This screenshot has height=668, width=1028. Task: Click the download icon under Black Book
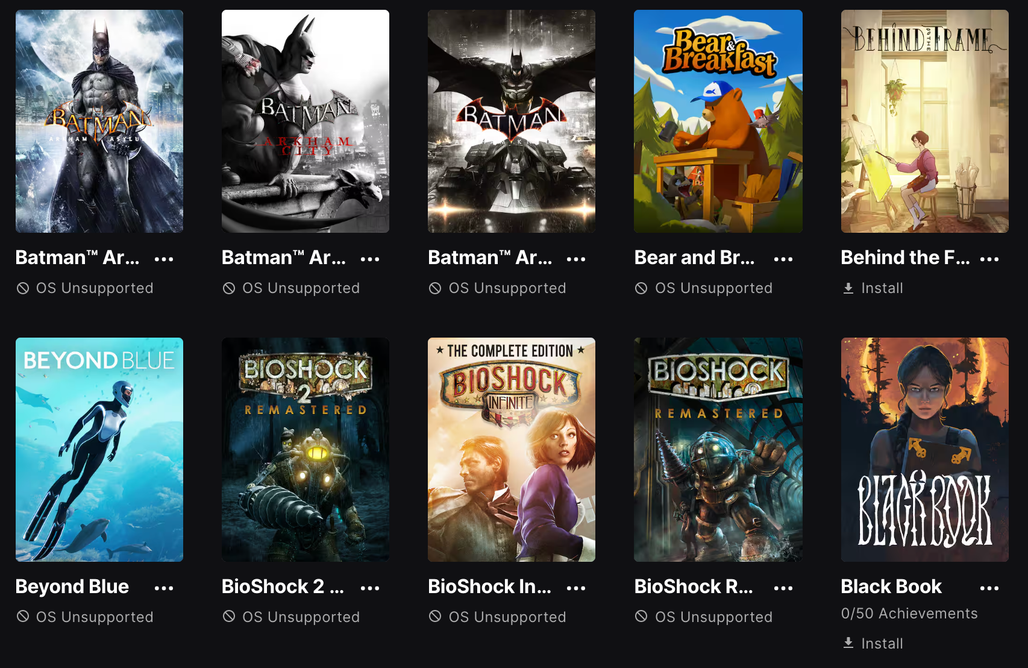848,643
